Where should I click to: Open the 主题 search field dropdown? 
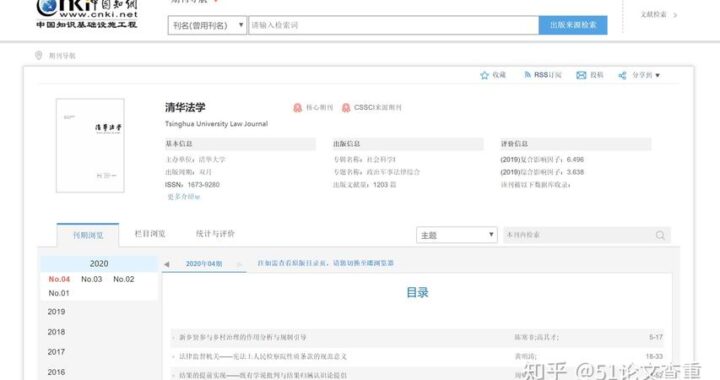pos(456,235)
